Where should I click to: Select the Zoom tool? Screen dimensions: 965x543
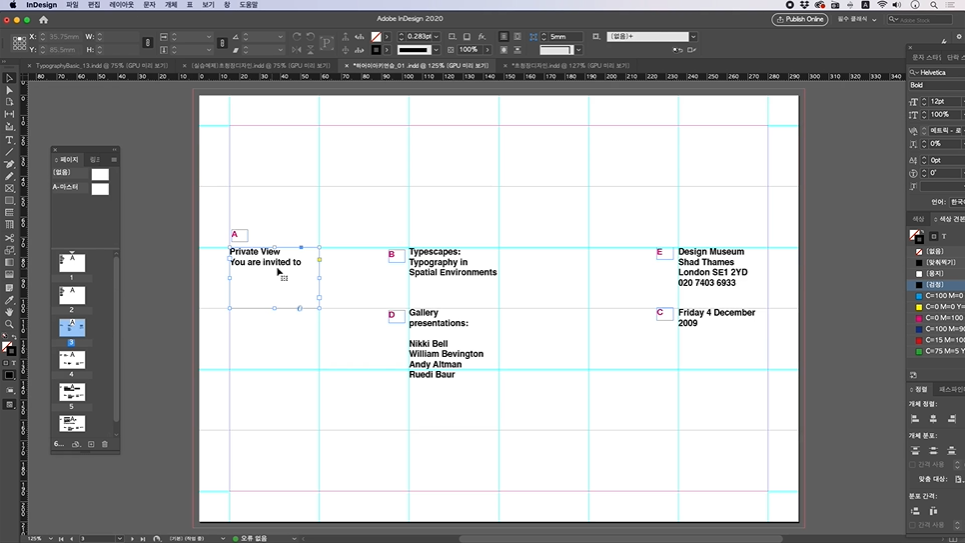[x=9, y=324]
